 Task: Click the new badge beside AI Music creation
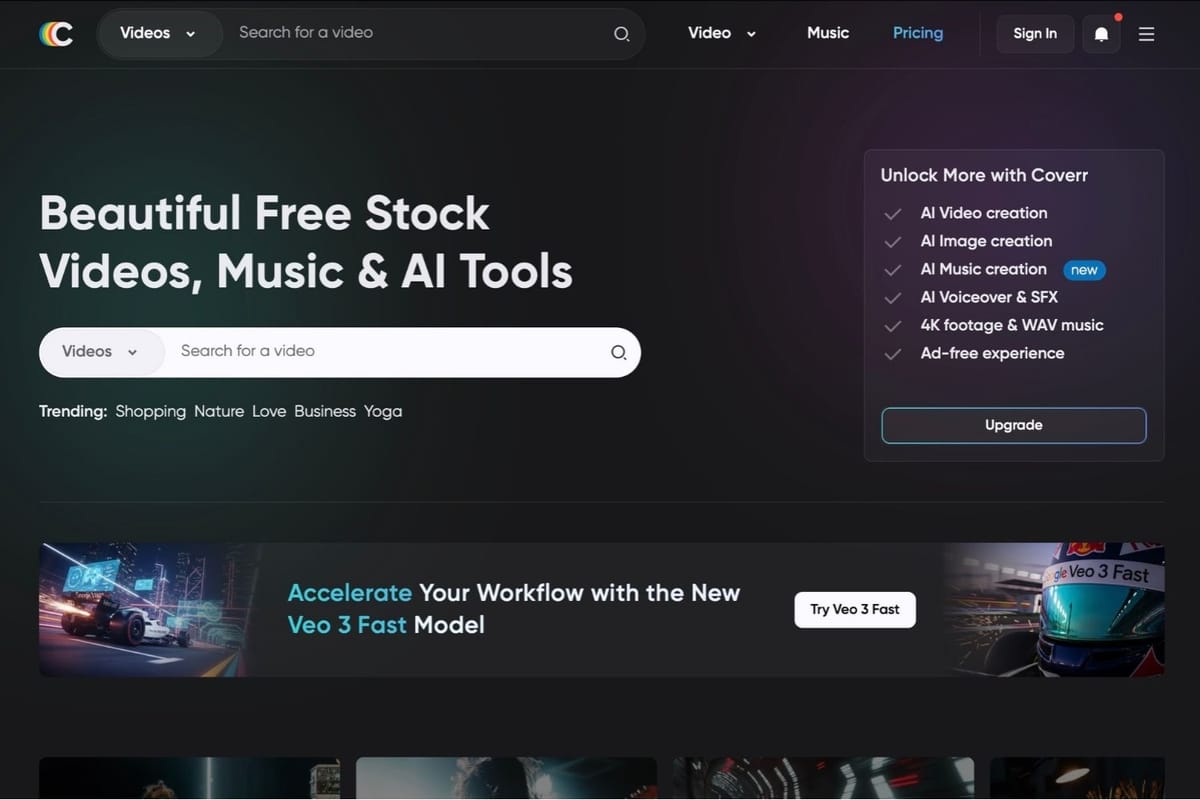pyautogui.click(x=1084, y=270)
